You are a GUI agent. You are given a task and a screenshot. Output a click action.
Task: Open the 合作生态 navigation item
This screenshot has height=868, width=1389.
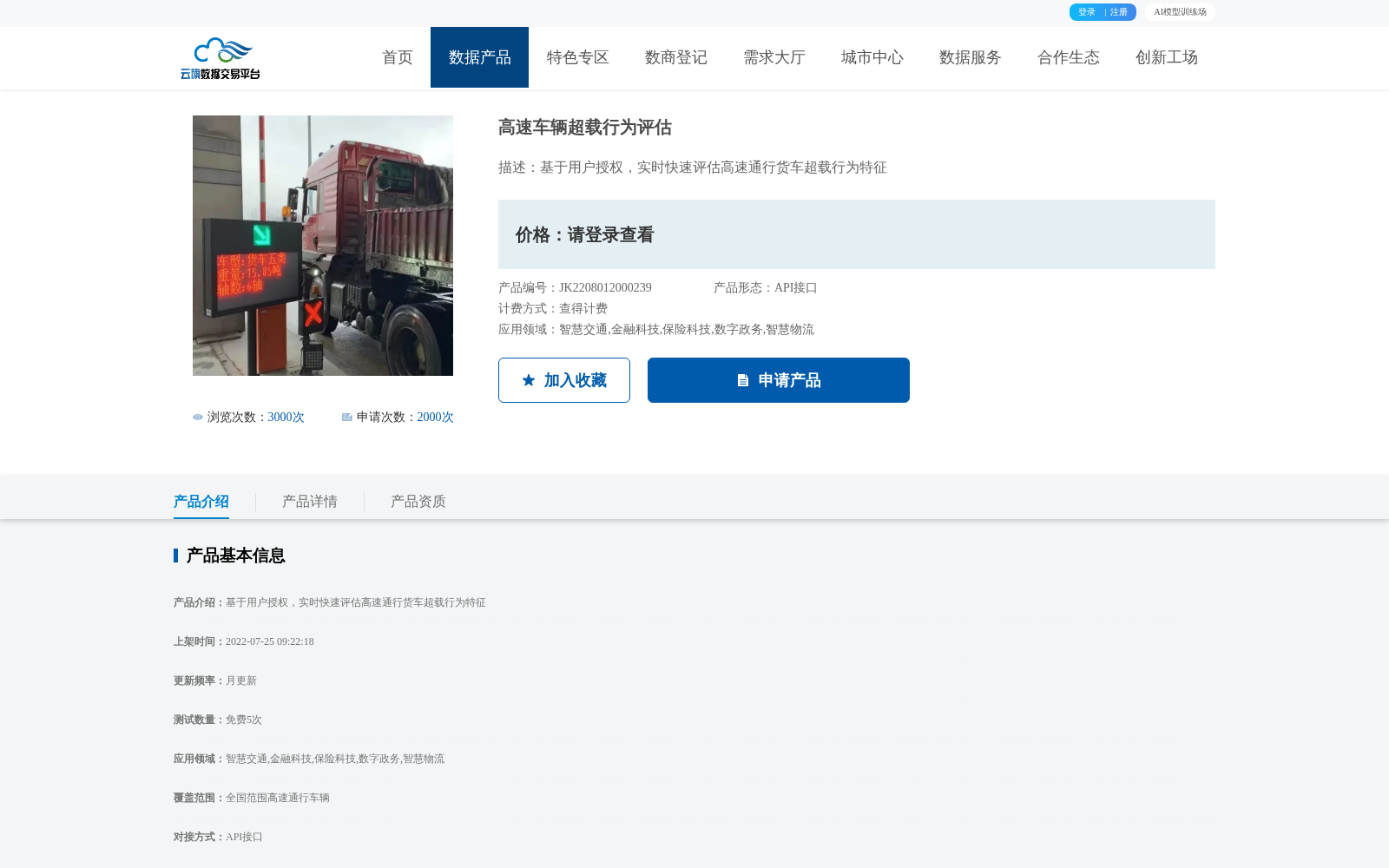(x=1068, y=57)
